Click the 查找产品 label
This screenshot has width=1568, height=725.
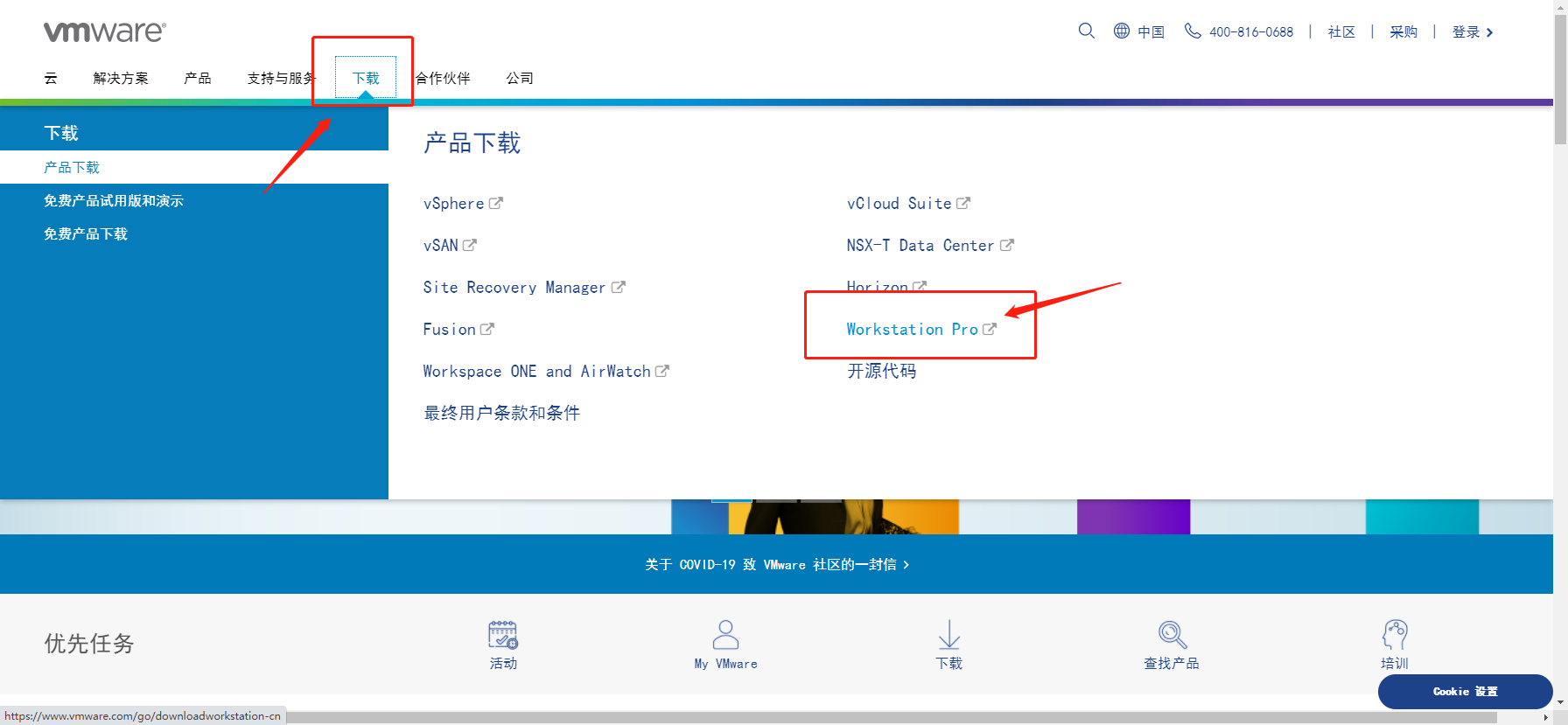[1172, 663]
